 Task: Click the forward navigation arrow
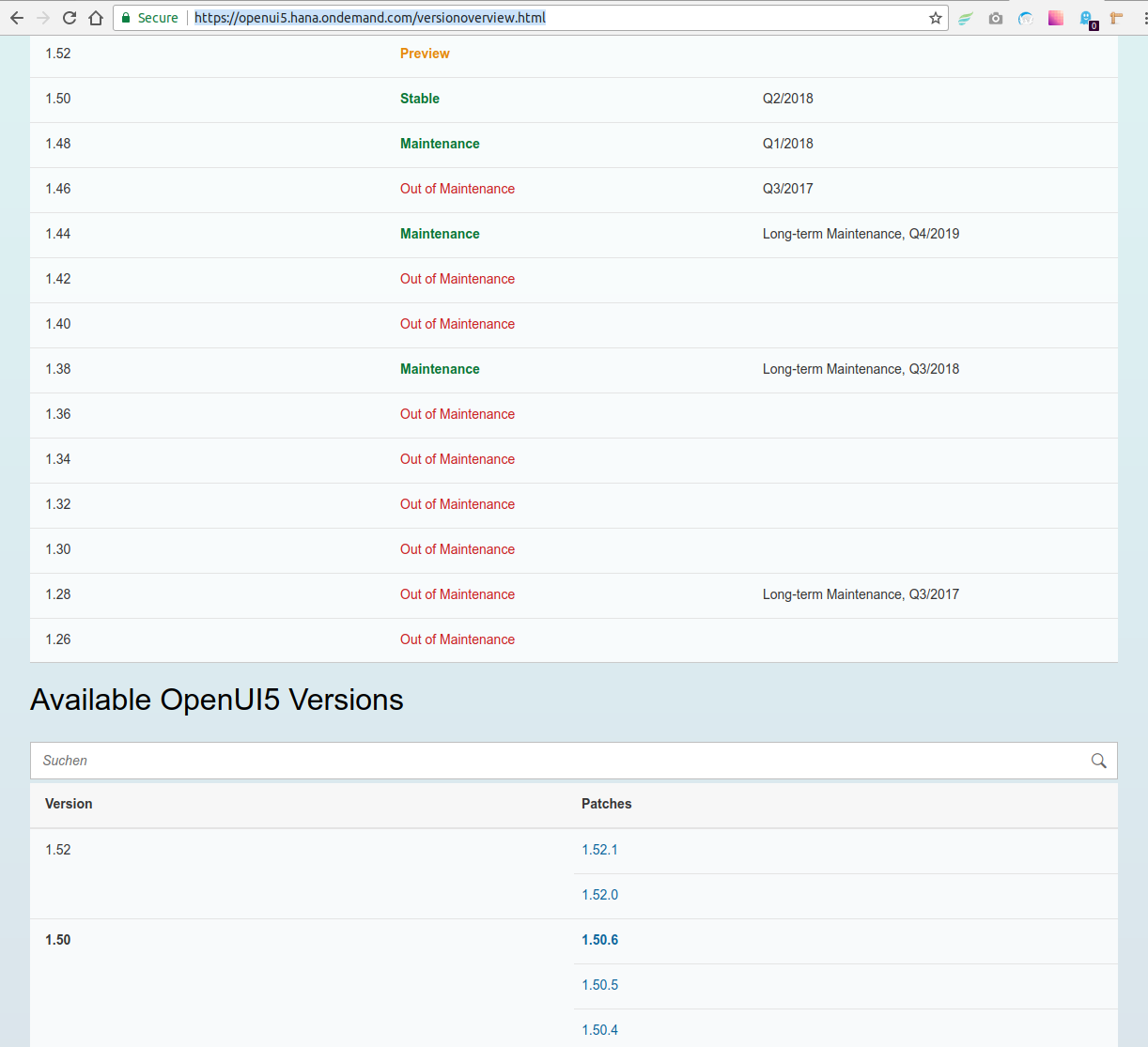tap(41, 17)
